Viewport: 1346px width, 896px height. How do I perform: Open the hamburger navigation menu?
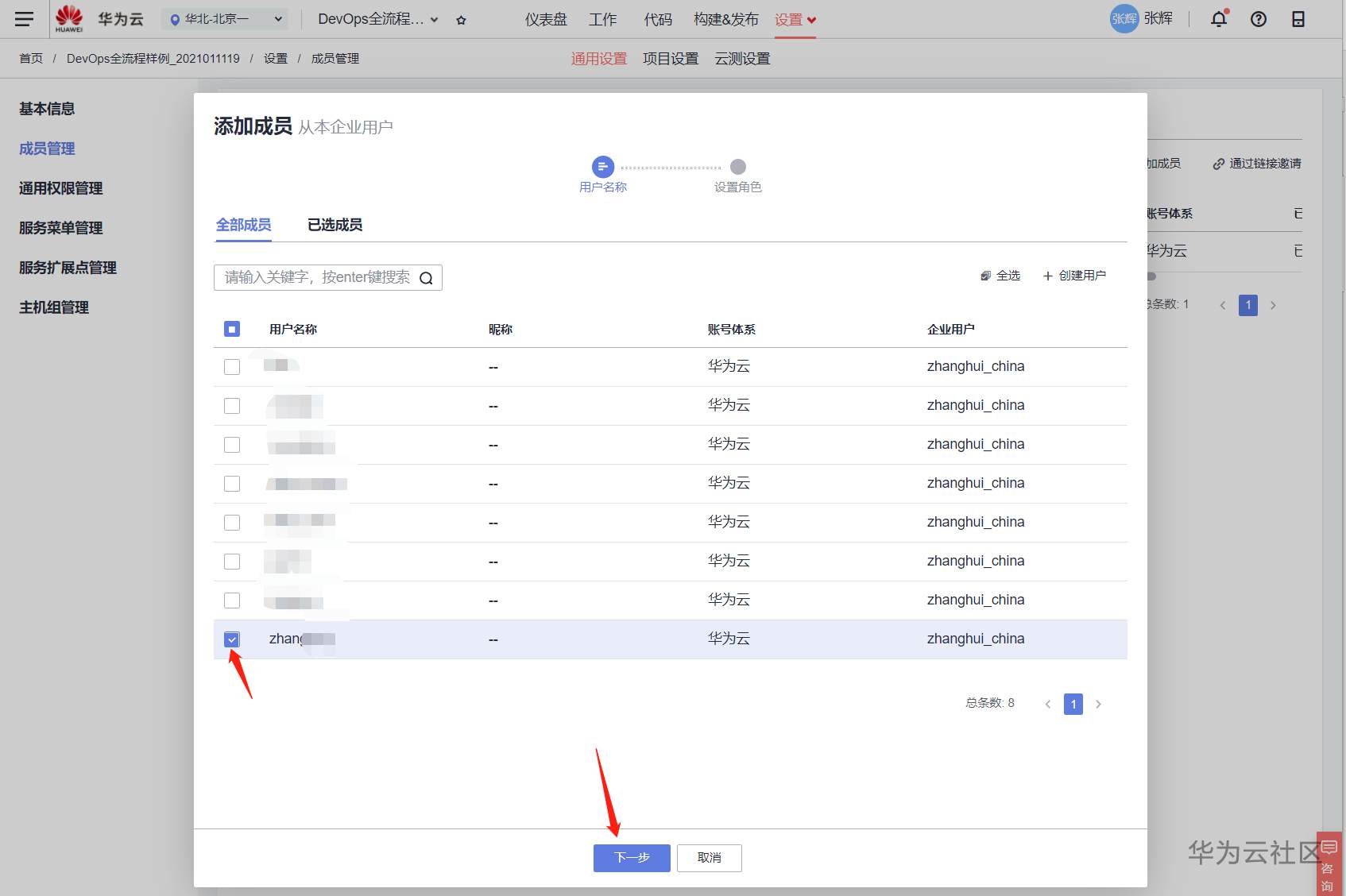point(25,19)
